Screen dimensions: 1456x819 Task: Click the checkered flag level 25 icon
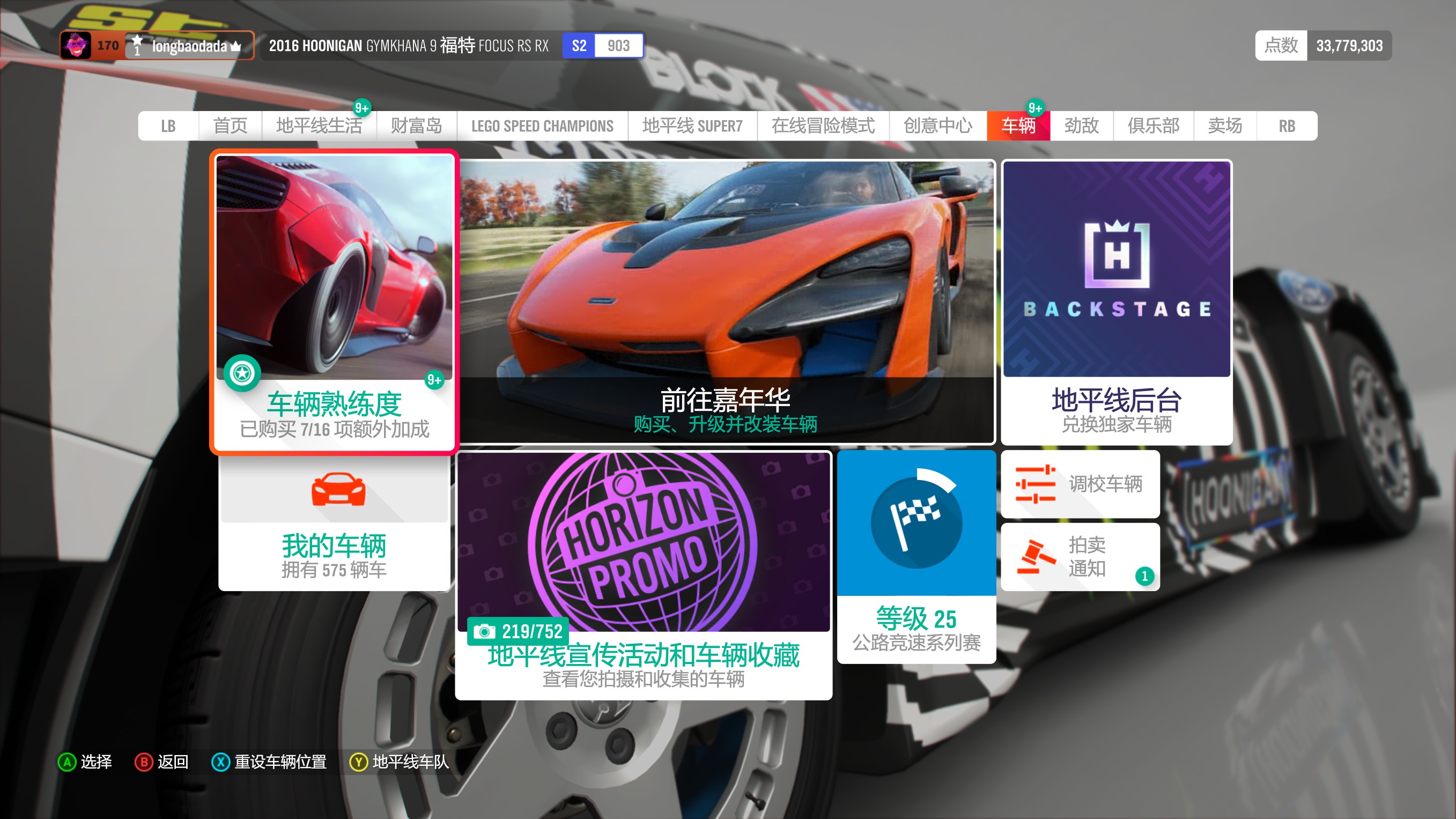pos(915,521)
